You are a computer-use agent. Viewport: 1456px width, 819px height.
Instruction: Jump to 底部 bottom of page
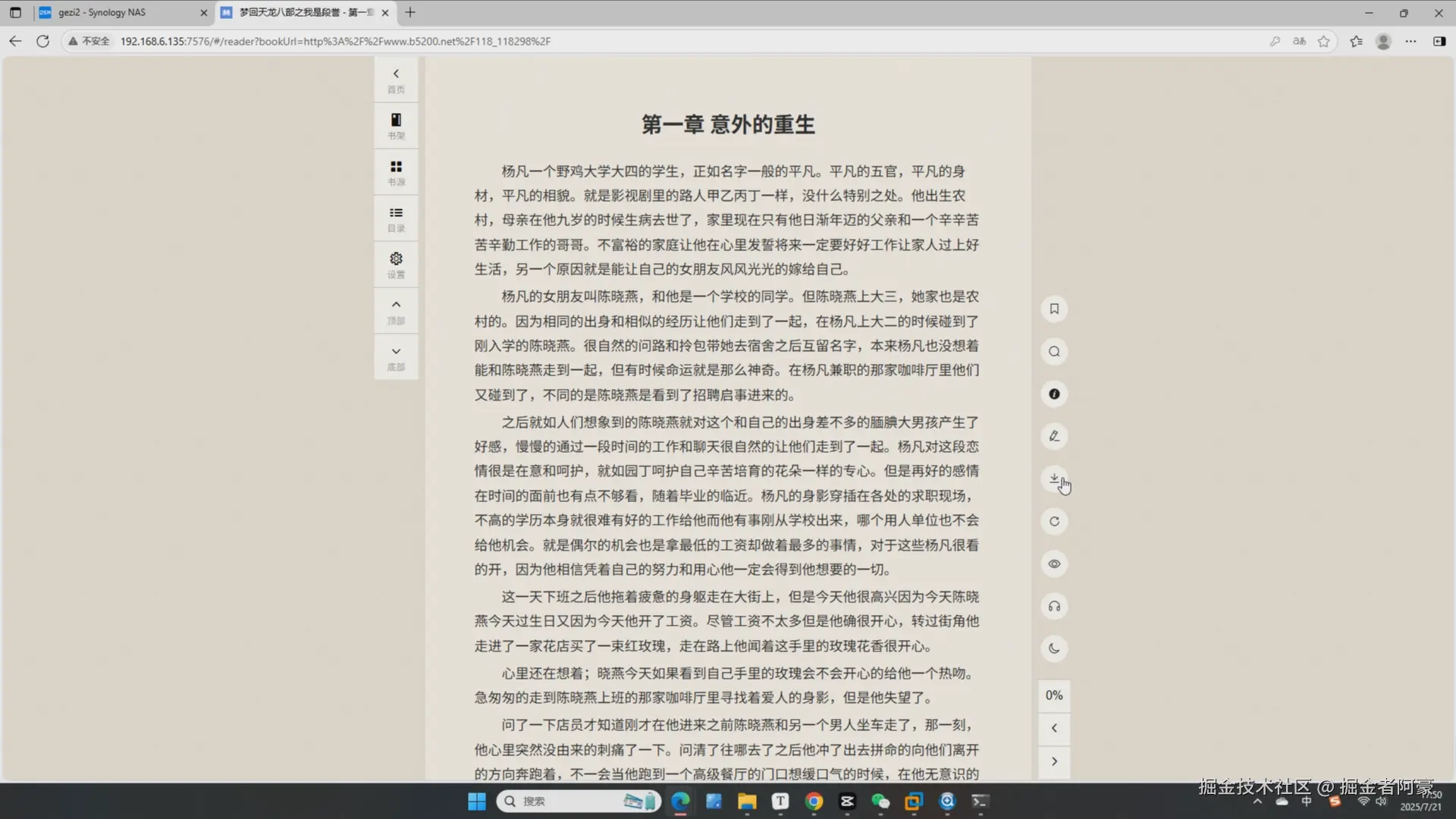click(395, 356)
